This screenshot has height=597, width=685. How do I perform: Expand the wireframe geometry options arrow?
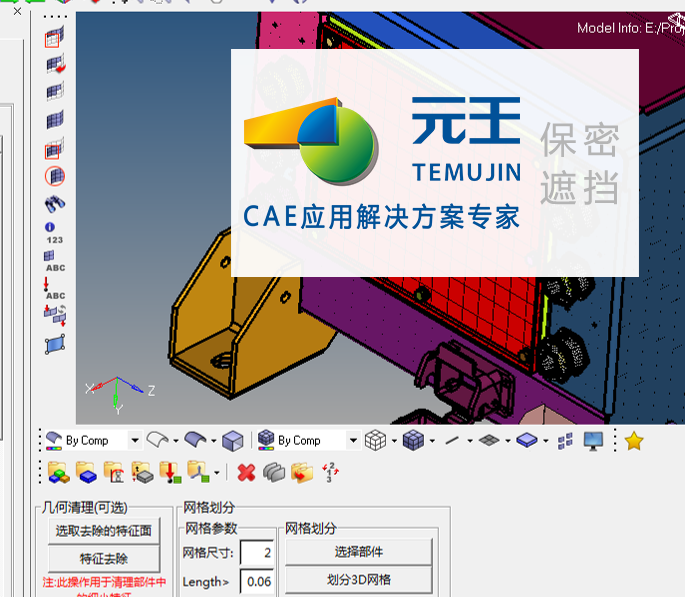click(176, 441)
